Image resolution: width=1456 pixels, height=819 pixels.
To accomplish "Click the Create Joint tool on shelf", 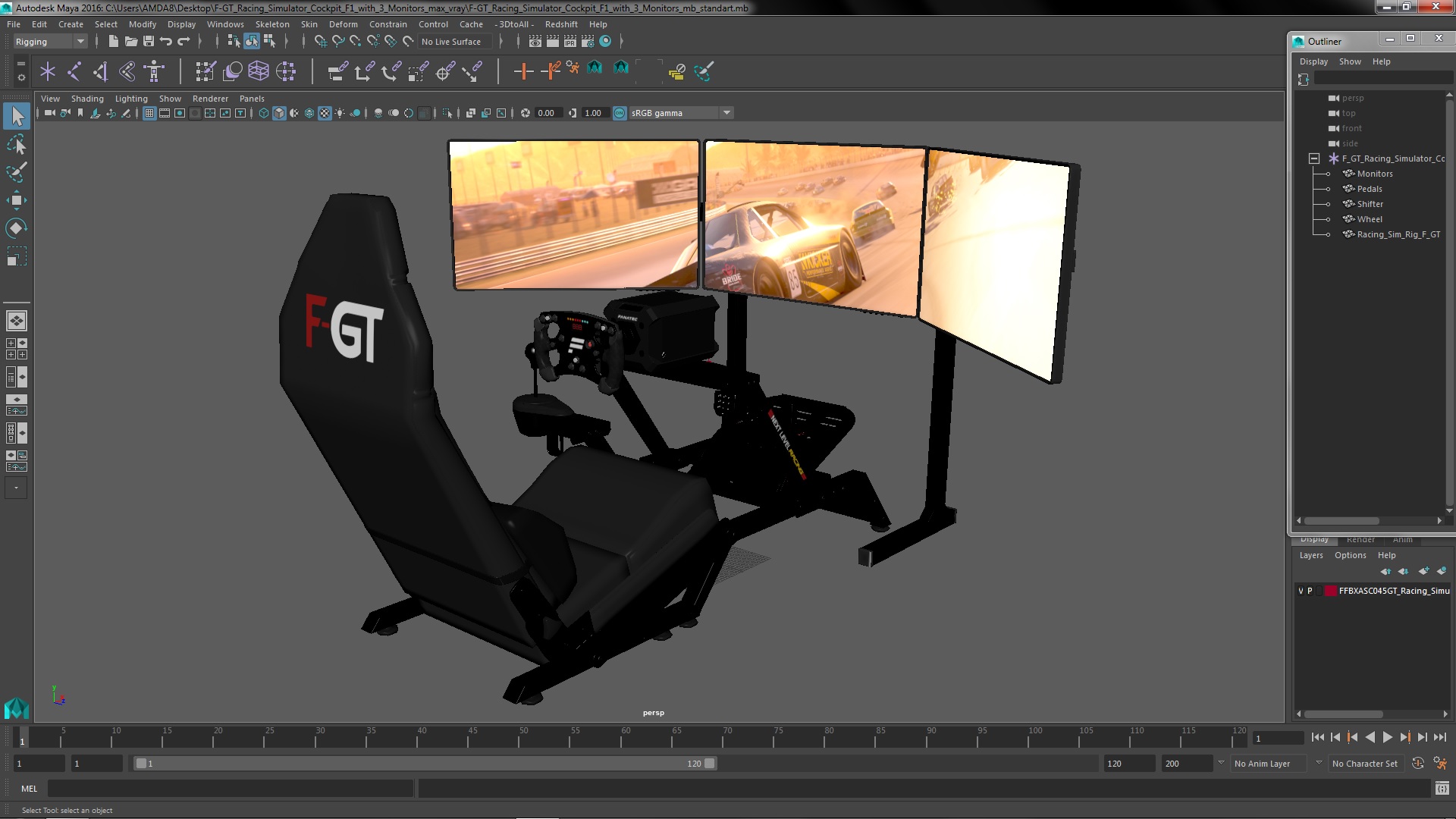I will pyautogui.click(x=74, y=71).
